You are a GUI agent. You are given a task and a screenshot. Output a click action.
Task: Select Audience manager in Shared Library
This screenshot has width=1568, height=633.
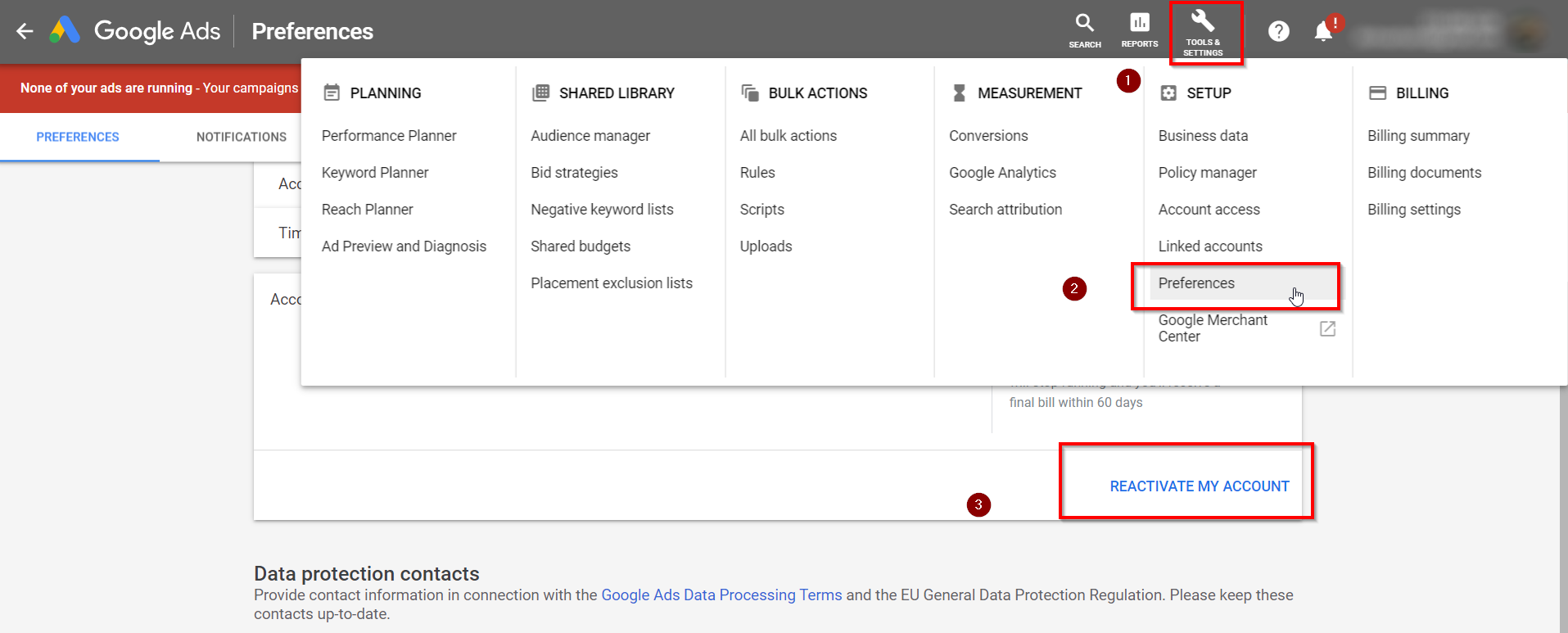[x=590, y=136]
